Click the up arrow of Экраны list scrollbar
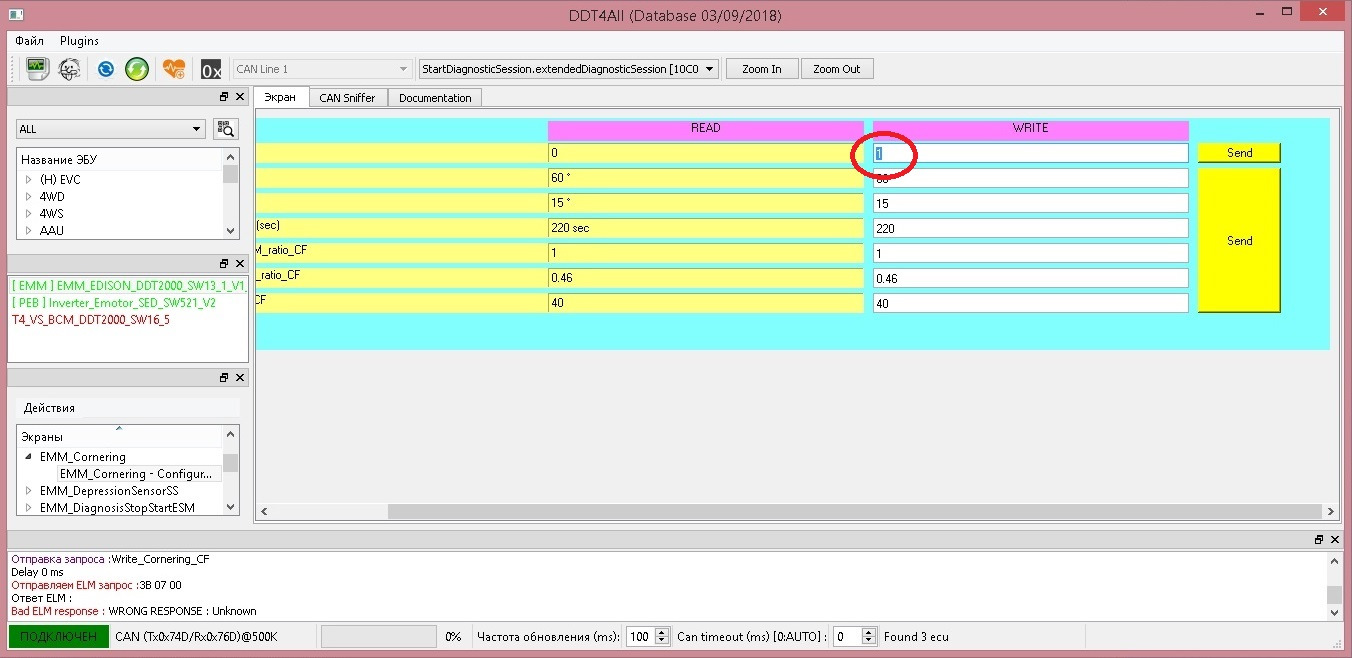1352x658 pixels. click(x=231, y=434)
